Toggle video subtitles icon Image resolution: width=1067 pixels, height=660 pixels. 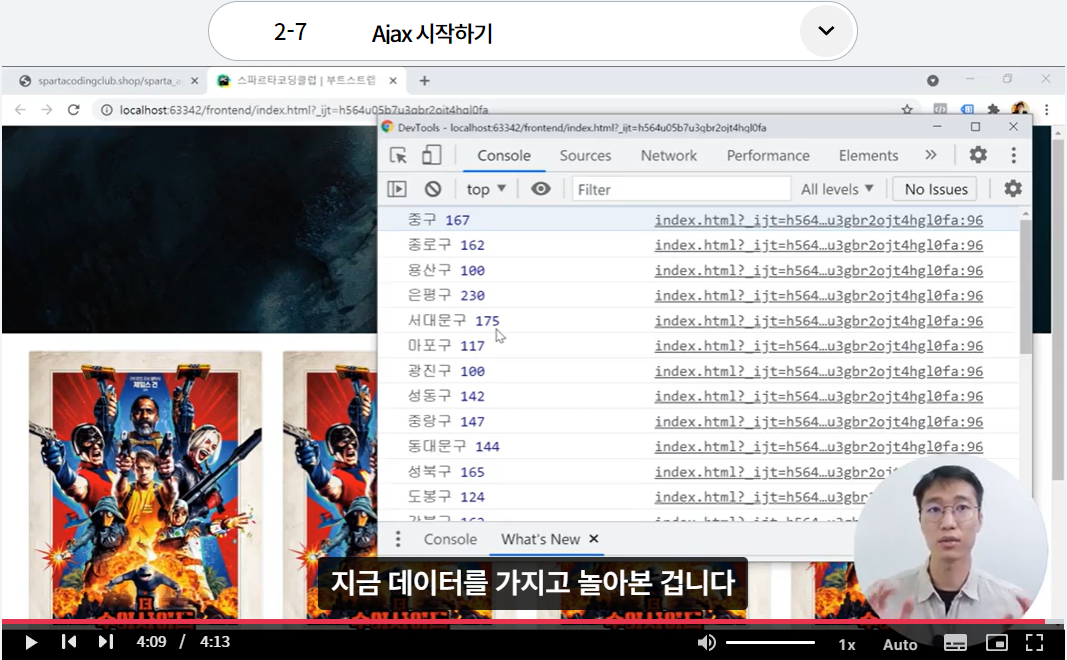pos(955,642)
